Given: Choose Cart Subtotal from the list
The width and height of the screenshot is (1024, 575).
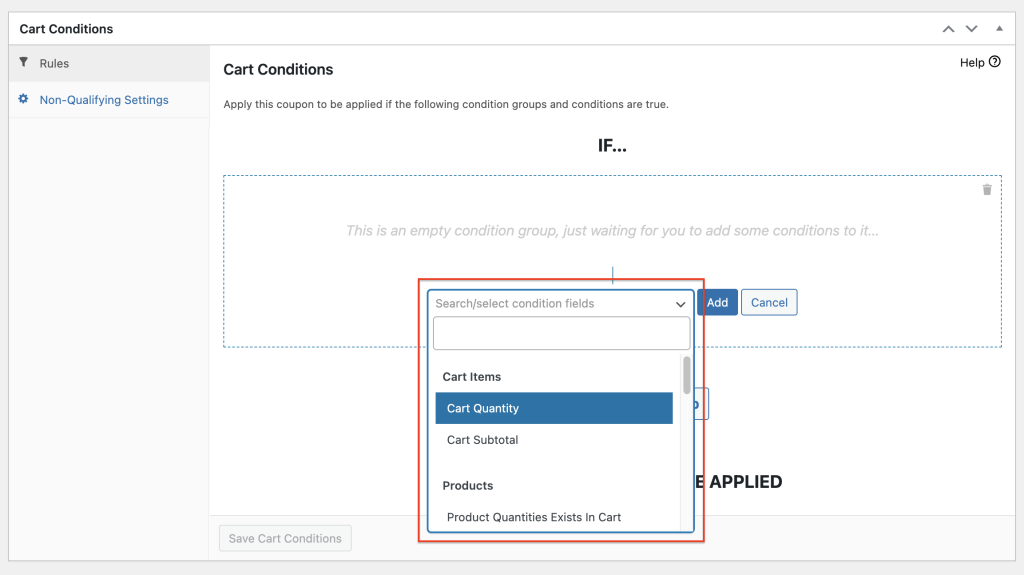Looking at the screenshot, I should coord(483,440).
